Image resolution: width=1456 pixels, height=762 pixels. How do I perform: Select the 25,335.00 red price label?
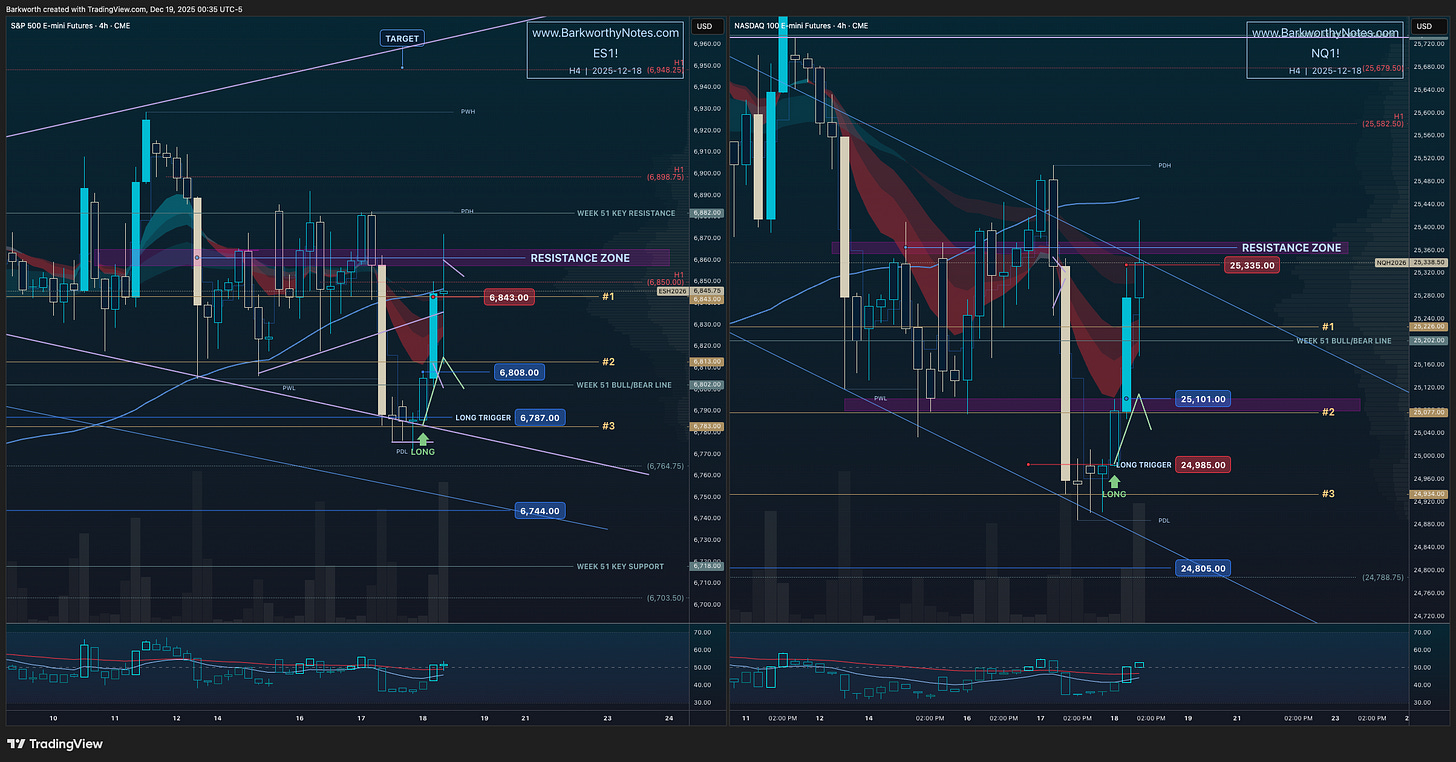1254,266
